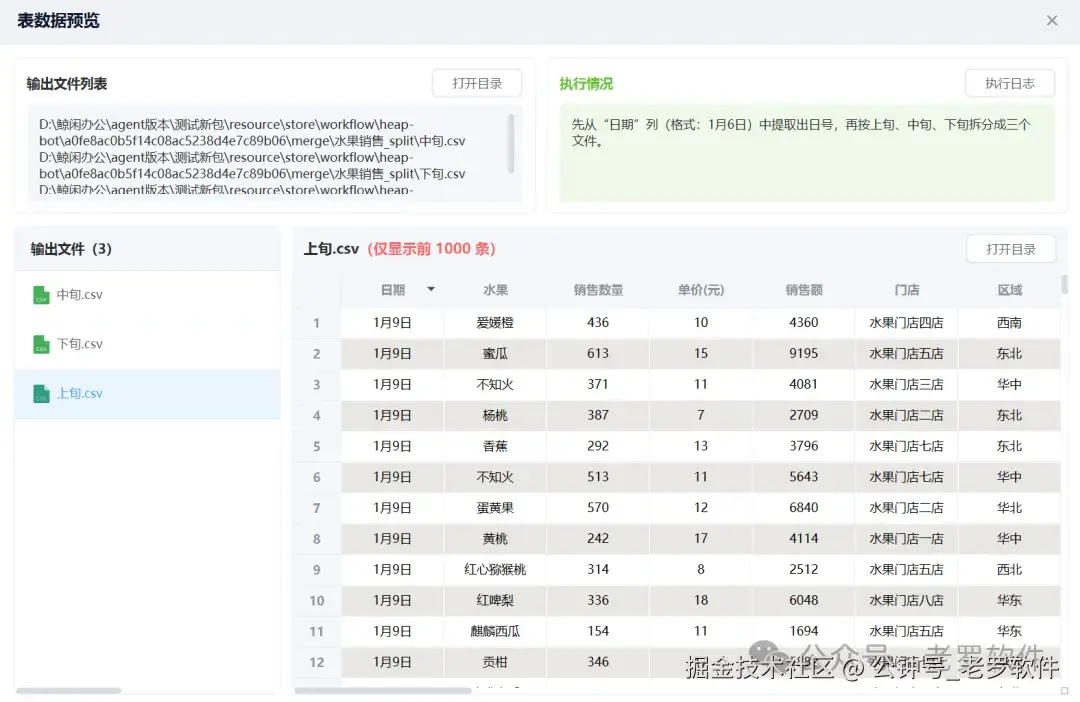Select the 红啤梨 cell in row 10
This screenshot has width=1080, height=702.
[x=495, y=600]
